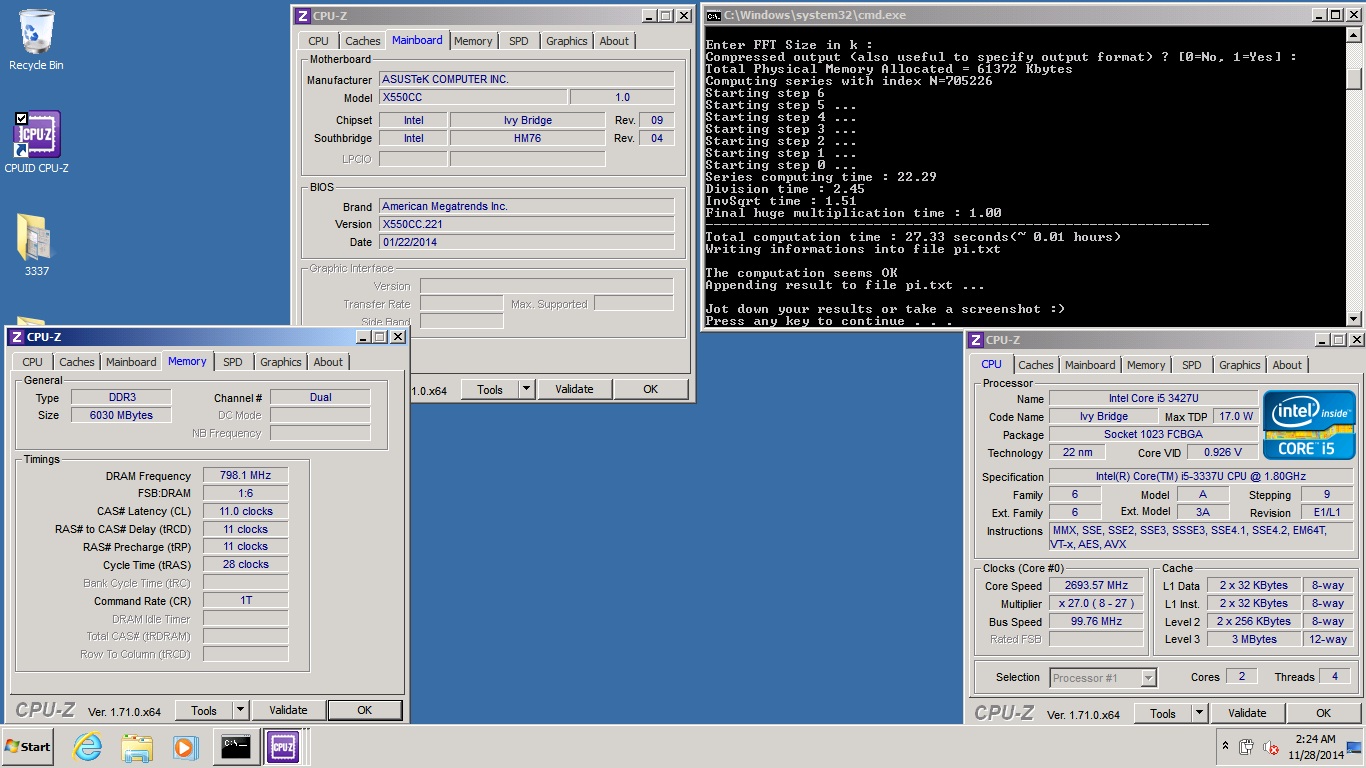Click Validate in Mainboard CPU-Z window
The width and height of the screenshot is (1366, 768).
574,389
